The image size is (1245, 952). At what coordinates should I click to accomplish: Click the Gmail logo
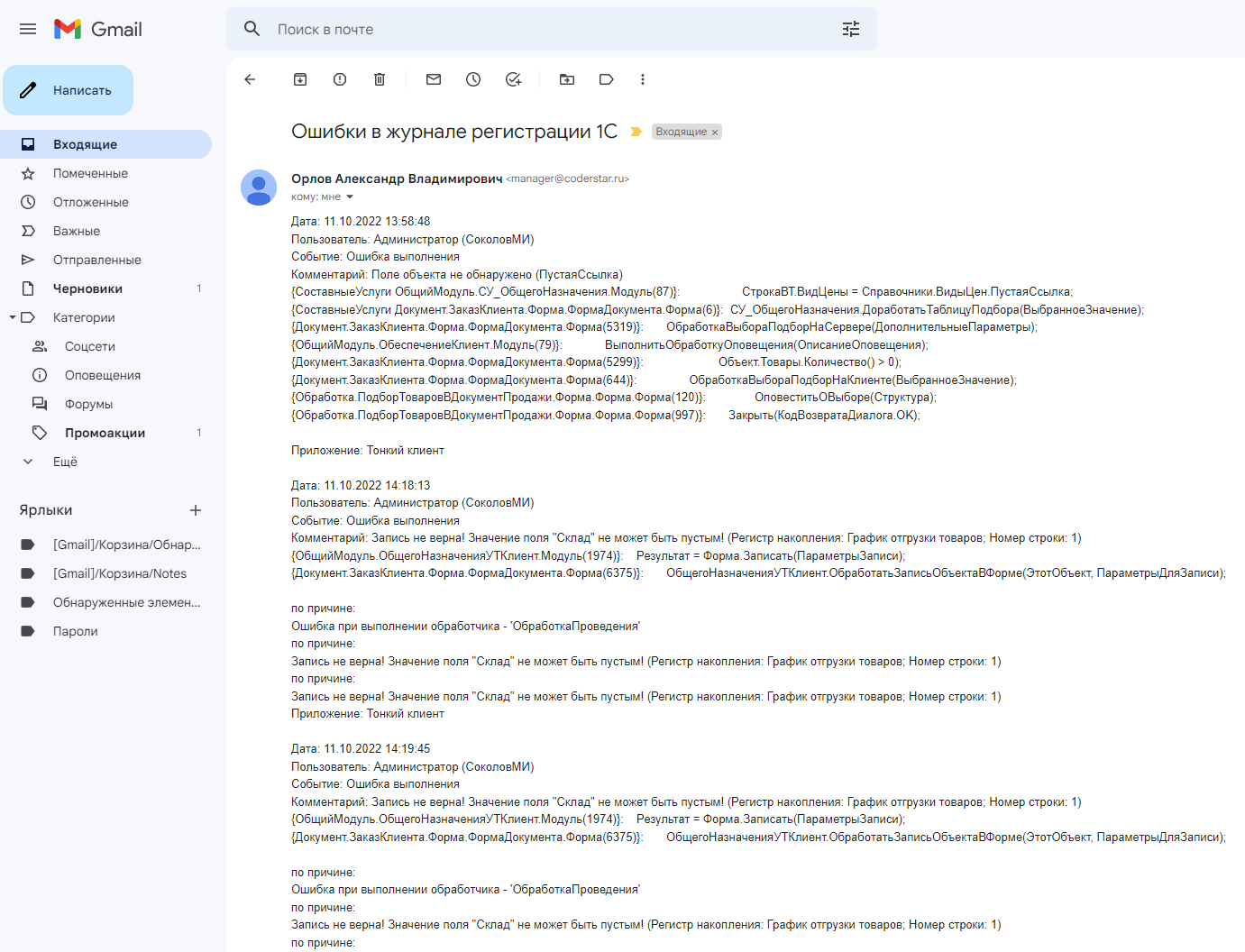click(98, 29)
